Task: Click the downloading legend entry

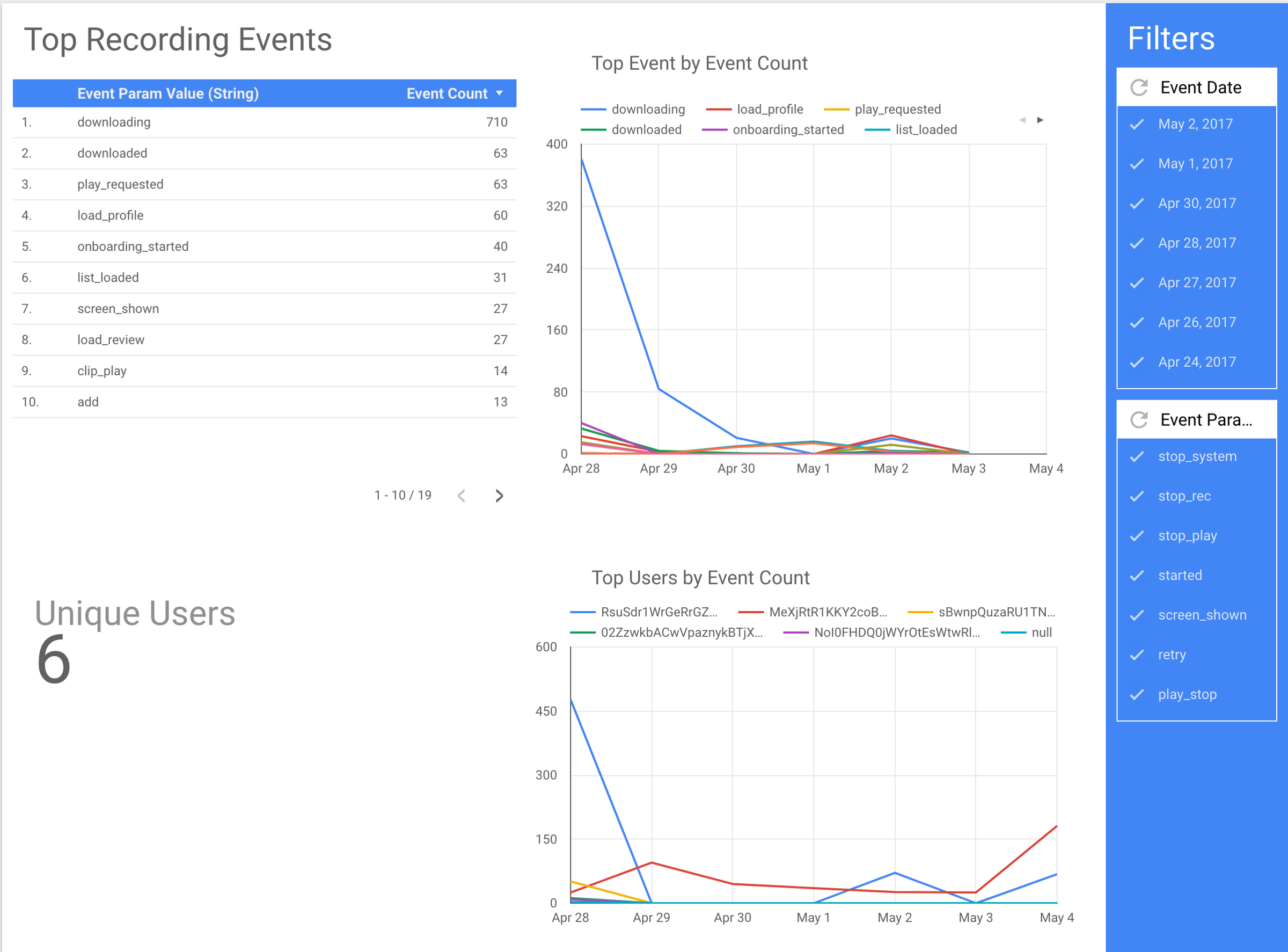Action: 647,110
